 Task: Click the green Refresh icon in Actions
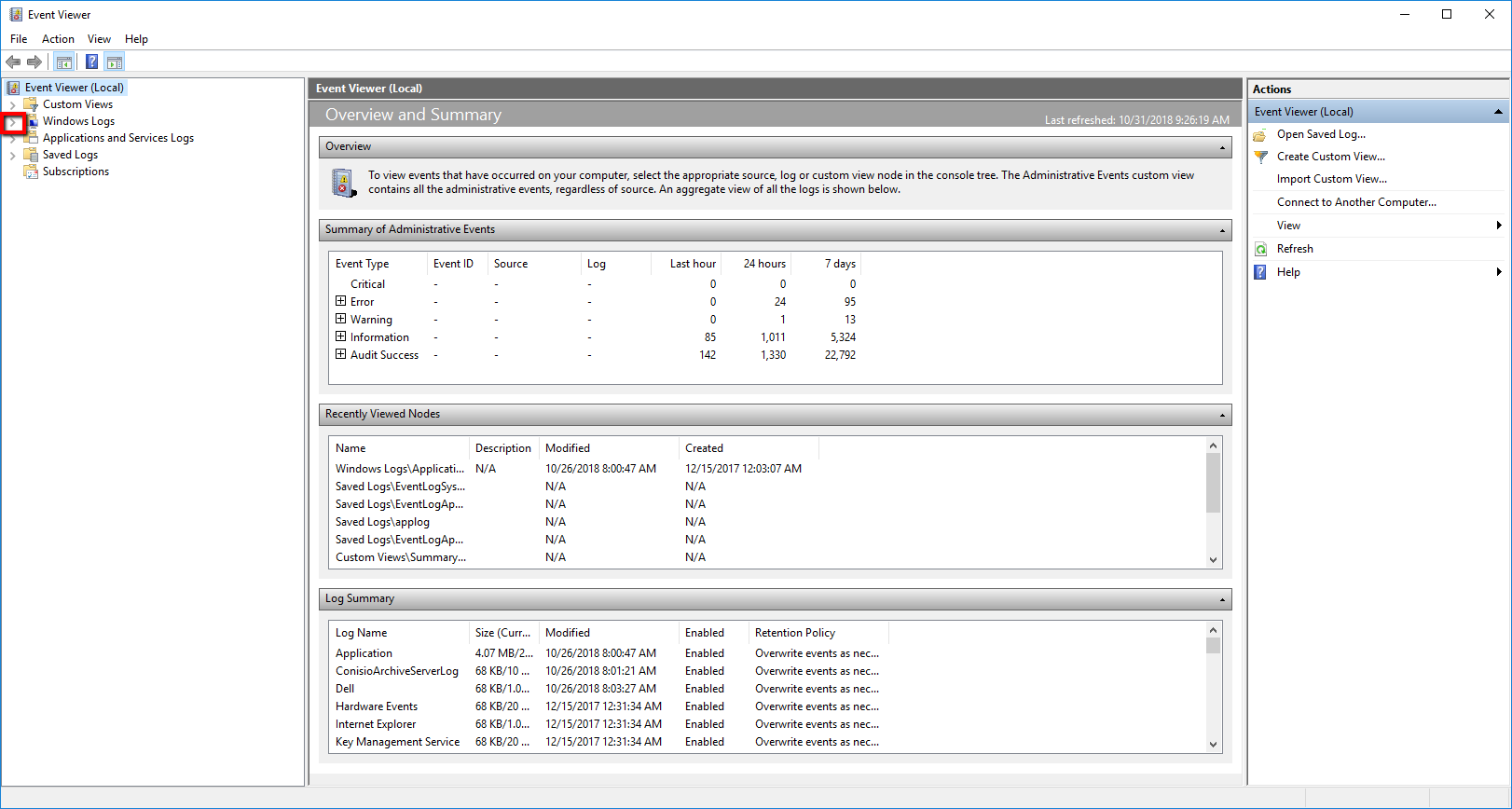click(x=1260, y=249)
